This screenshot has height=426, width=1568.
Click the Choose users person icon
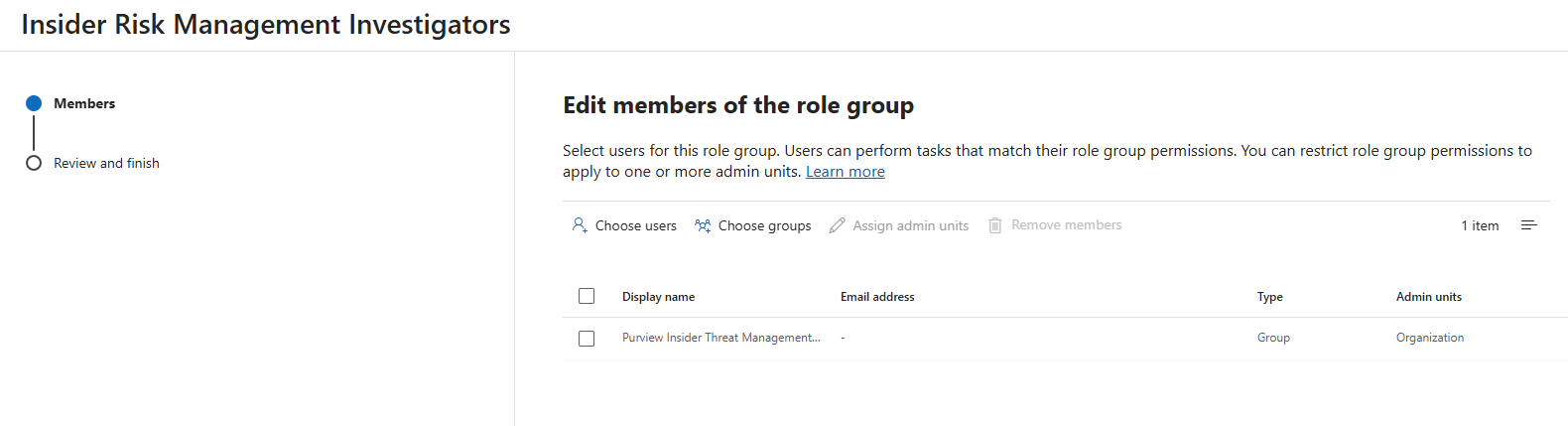click(x=580, y=225)
